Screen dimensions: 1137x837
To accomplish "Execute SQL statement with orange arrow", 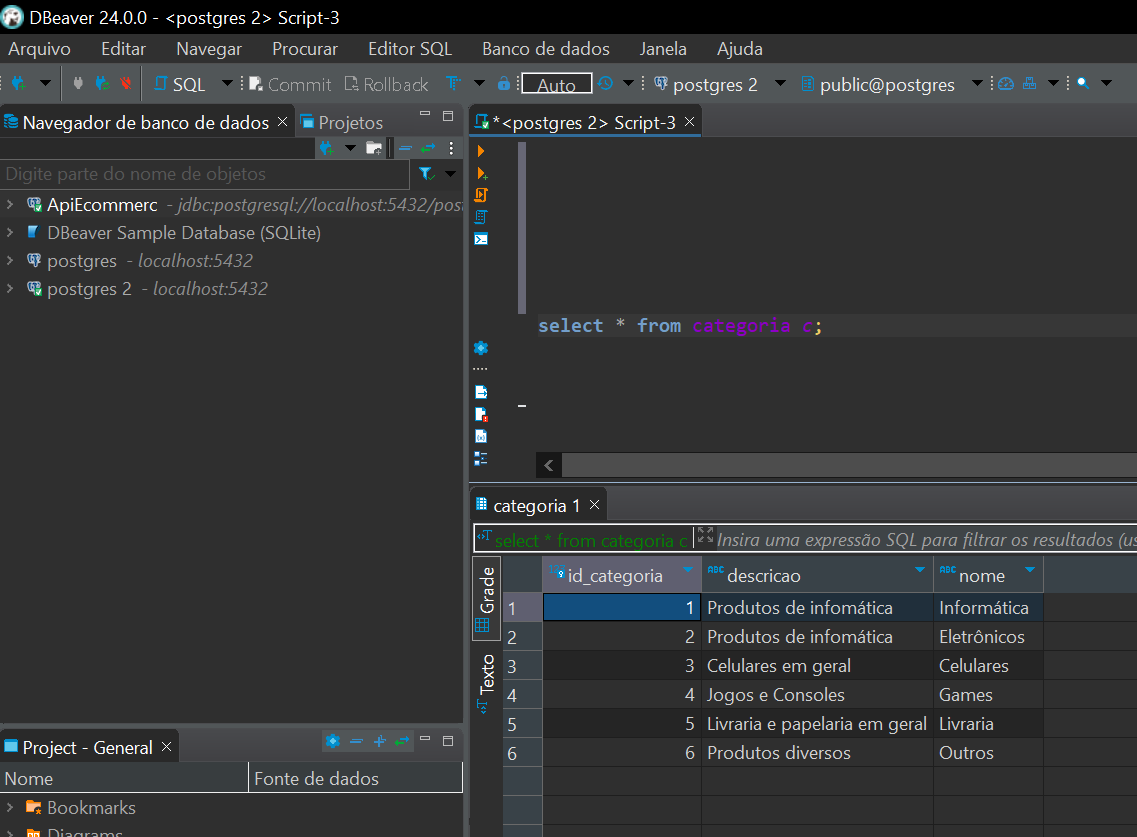I will coord(481,151).
